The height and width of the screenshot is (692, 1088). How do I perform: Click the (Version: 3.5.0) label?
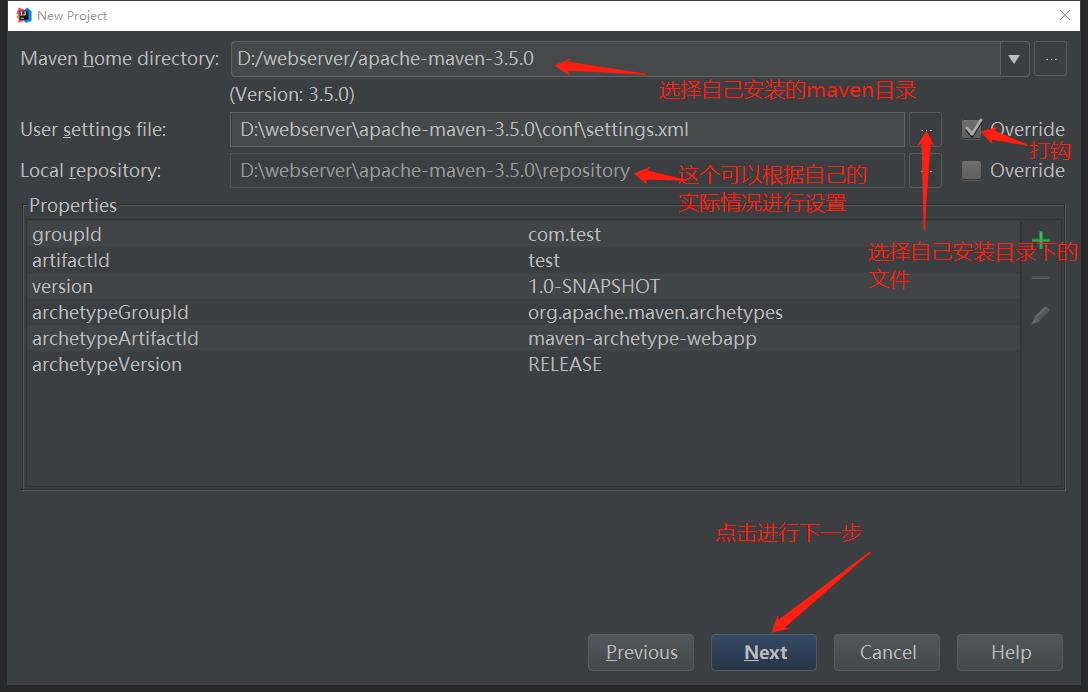(x=292, y=94)
